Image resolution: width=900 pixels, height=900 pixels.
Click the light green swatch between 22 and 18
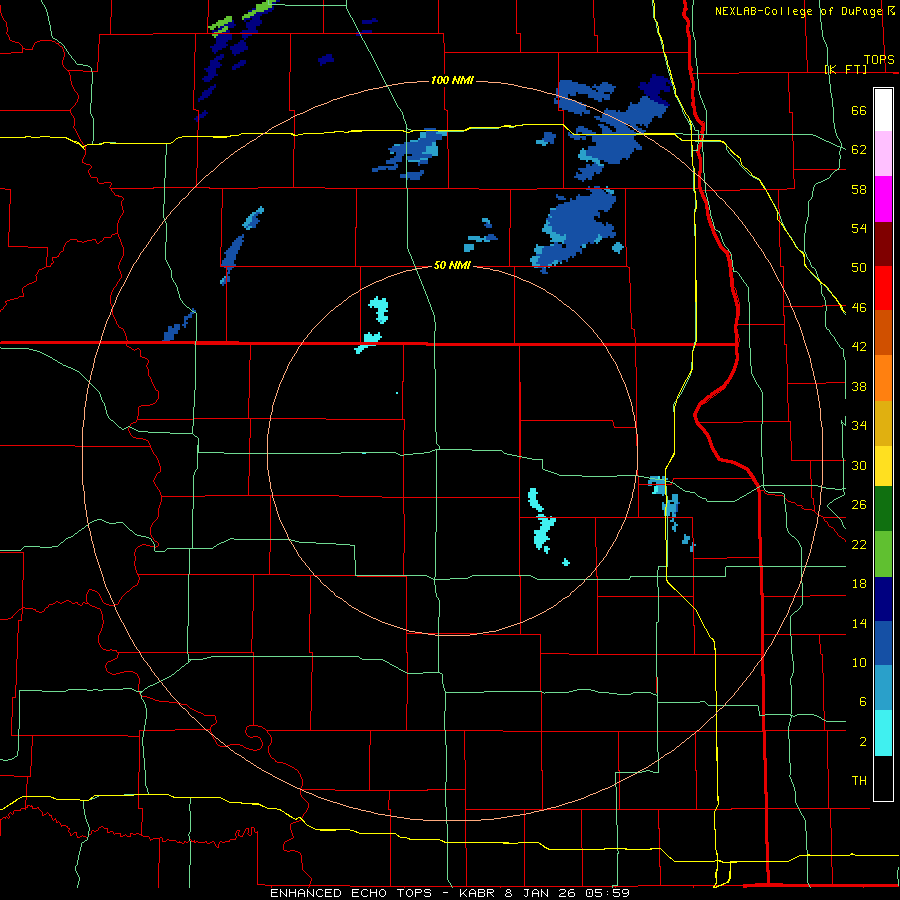click(x=883, y=554)
